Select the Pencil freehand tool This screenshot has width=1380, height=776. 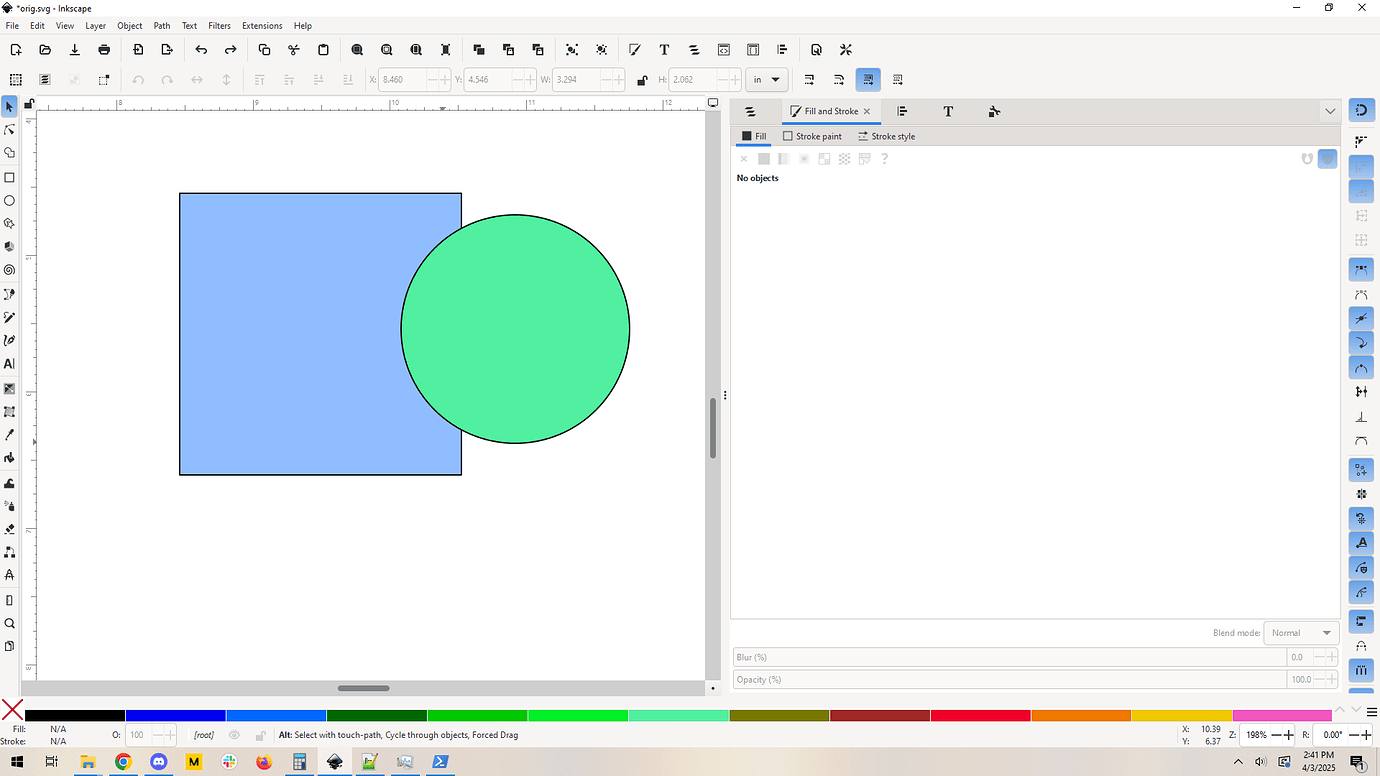click(10, 317)
